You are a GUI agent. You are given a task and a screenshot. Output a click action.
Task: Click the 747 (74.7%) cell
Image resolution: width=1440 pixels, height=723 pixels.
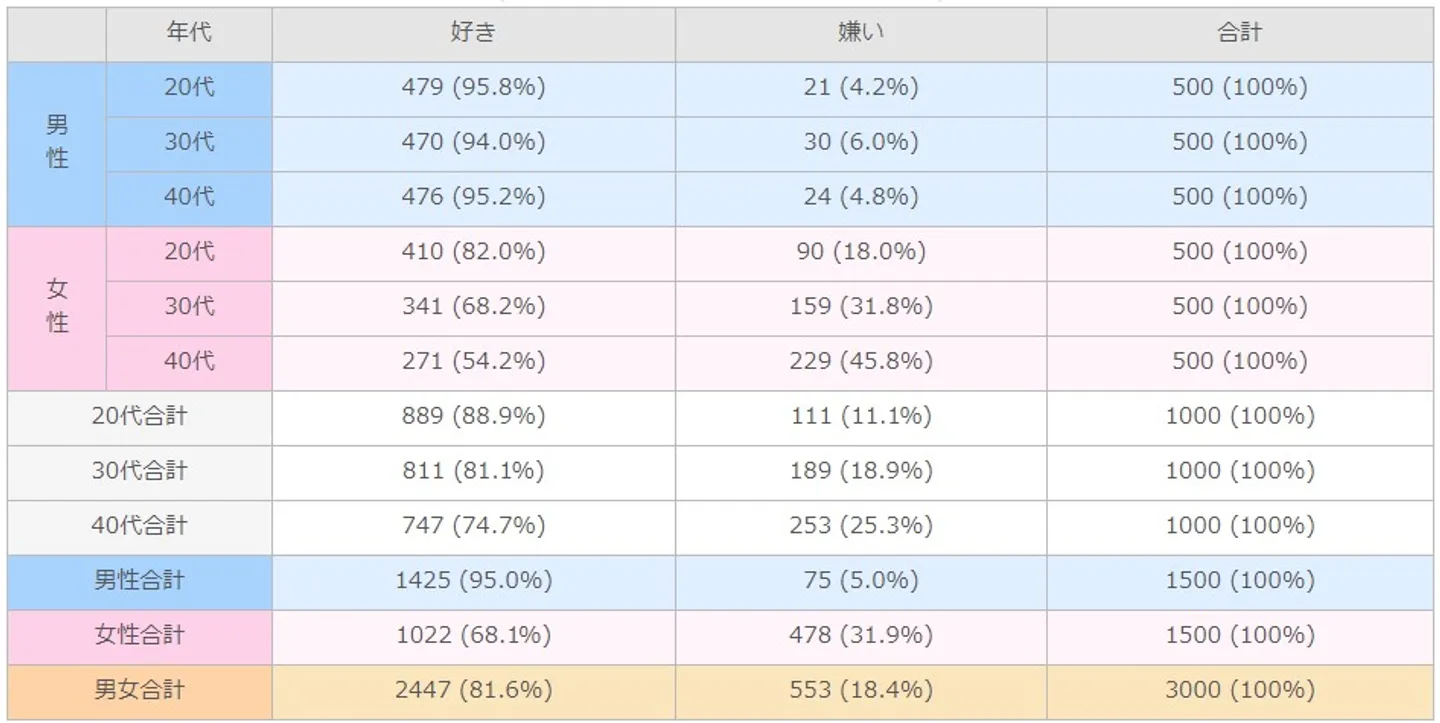click(473, 525)
